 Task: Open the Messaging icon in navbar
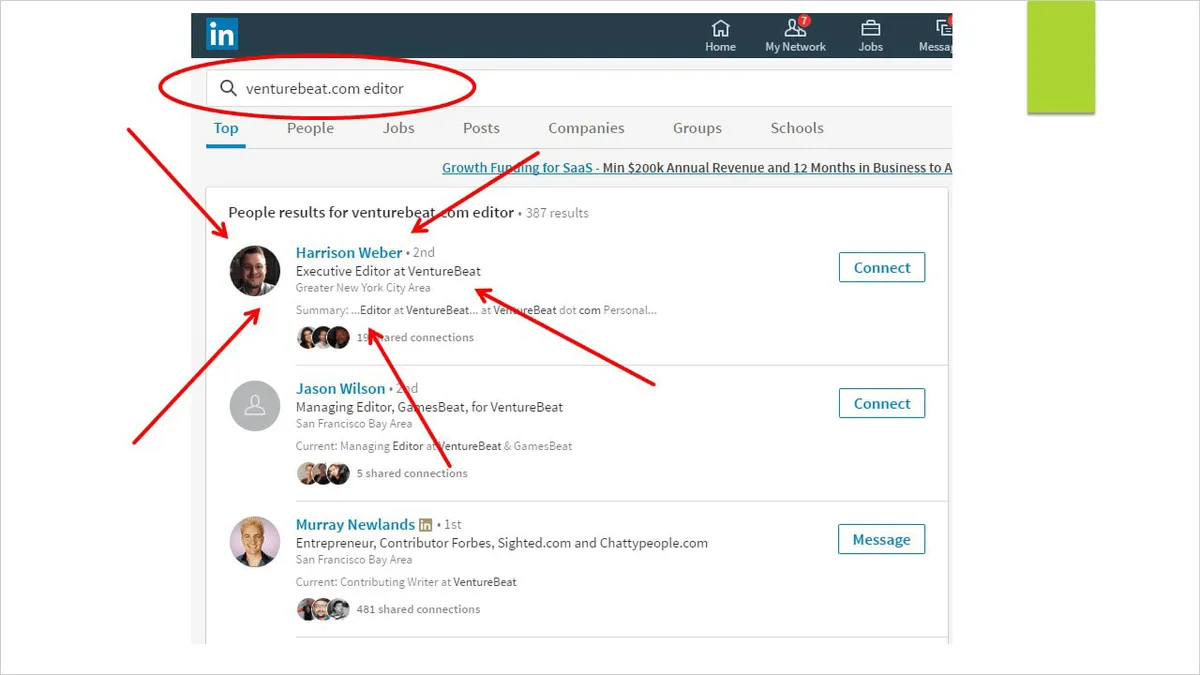pyautogui.click(x=940, y=35)
